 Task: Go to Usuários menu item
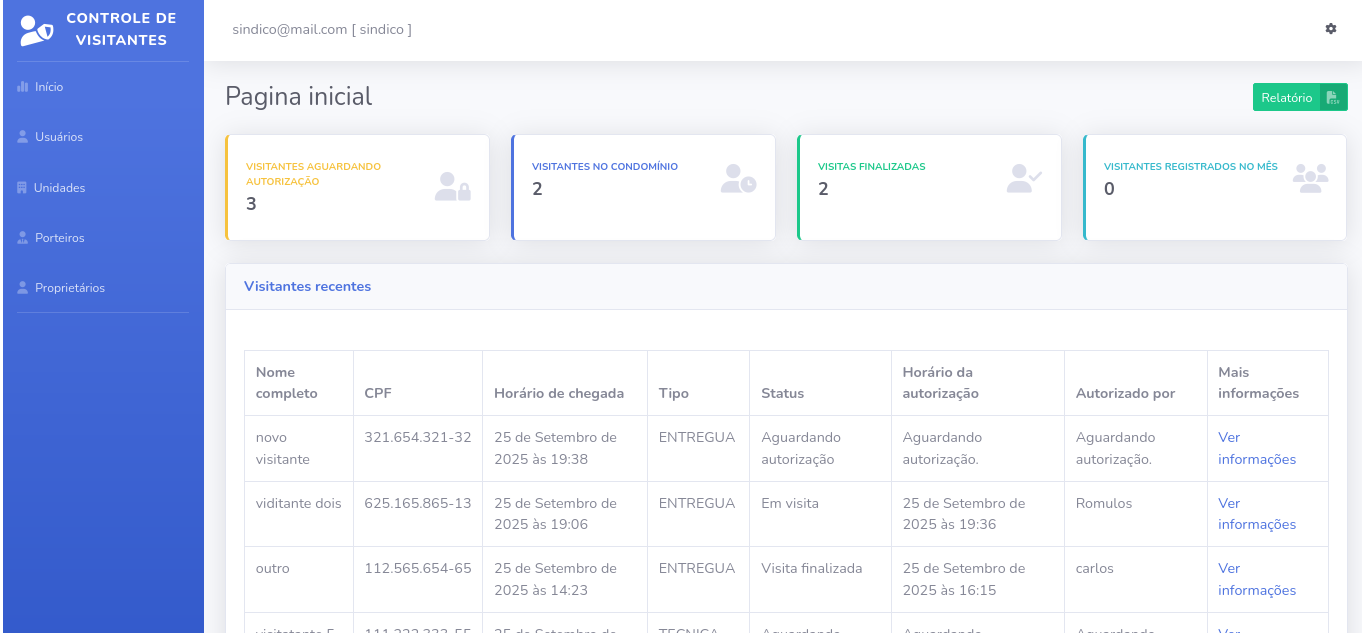[x=59, y=137]
